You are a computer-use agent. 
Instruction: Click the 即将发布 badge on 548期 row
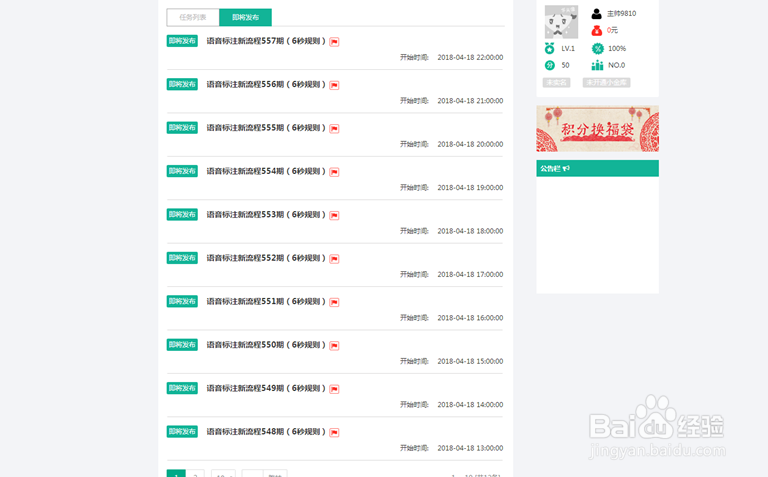tap(182, 431)
